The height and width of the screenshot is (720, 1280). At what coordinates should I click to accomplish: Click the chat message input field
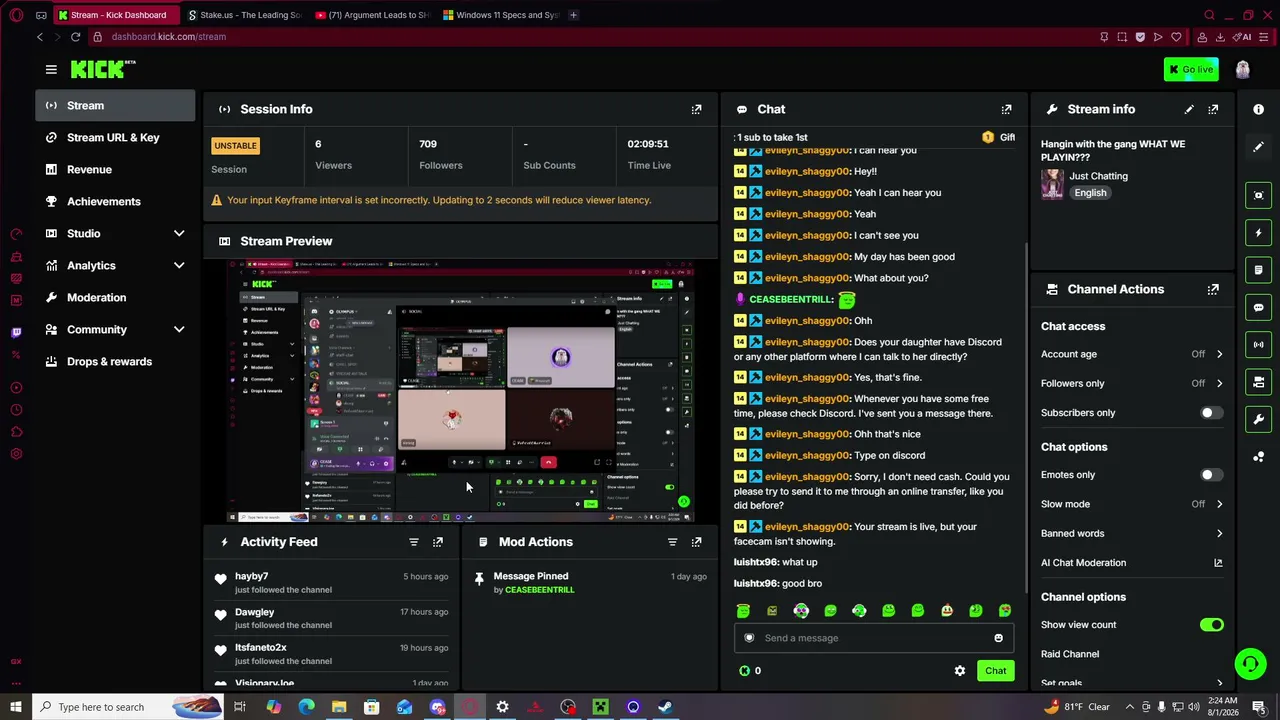(x=875, y=638)
